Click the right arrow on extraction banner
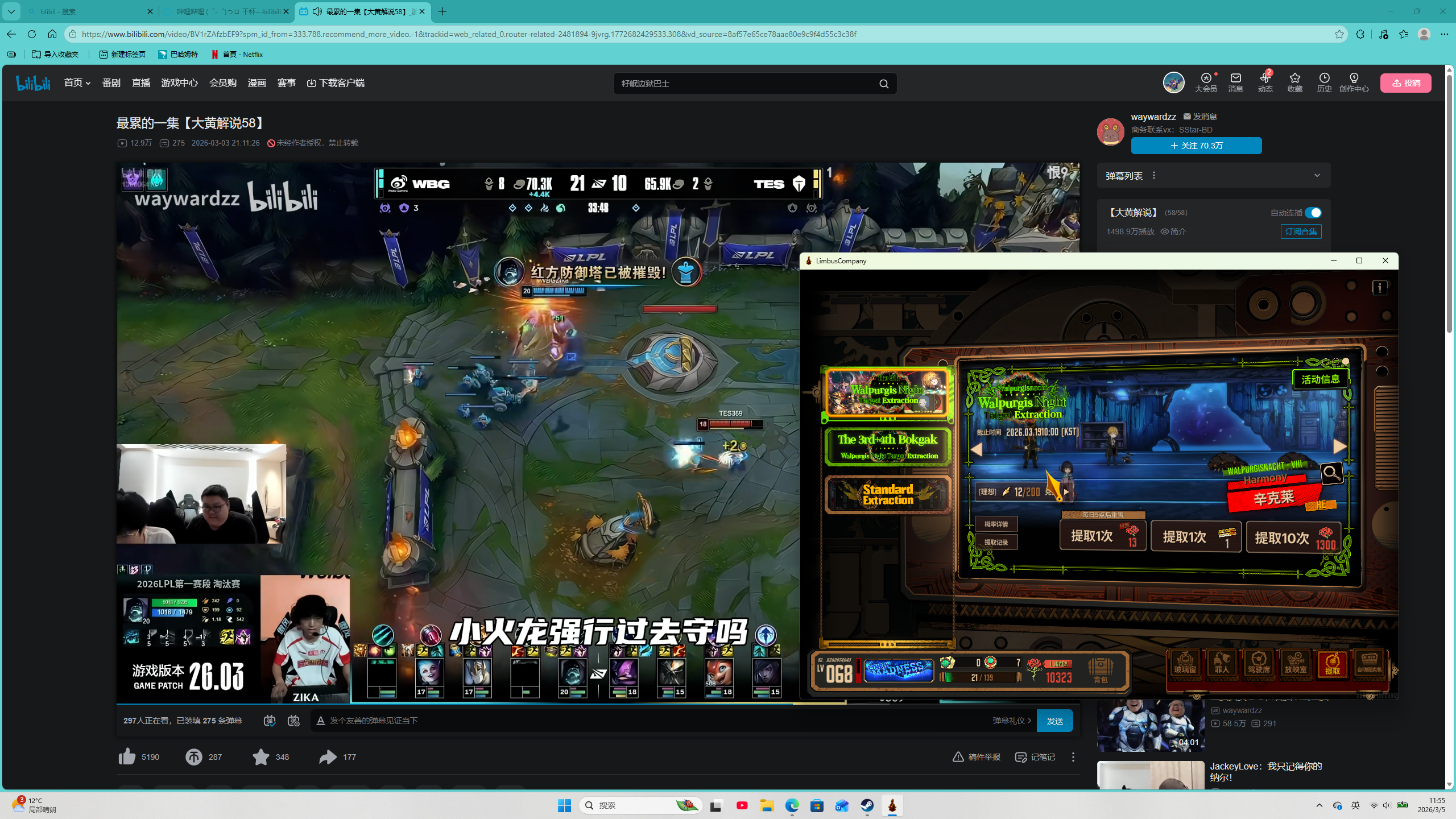Viewport: 1456px width, 819px height. tap(1339, 446)
